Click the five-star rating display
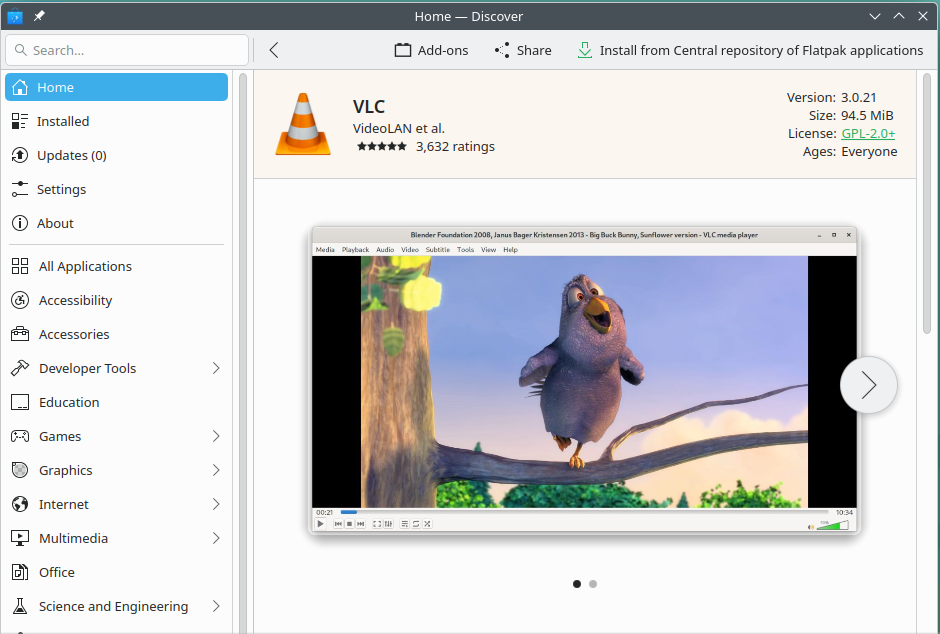 [382, 146]
